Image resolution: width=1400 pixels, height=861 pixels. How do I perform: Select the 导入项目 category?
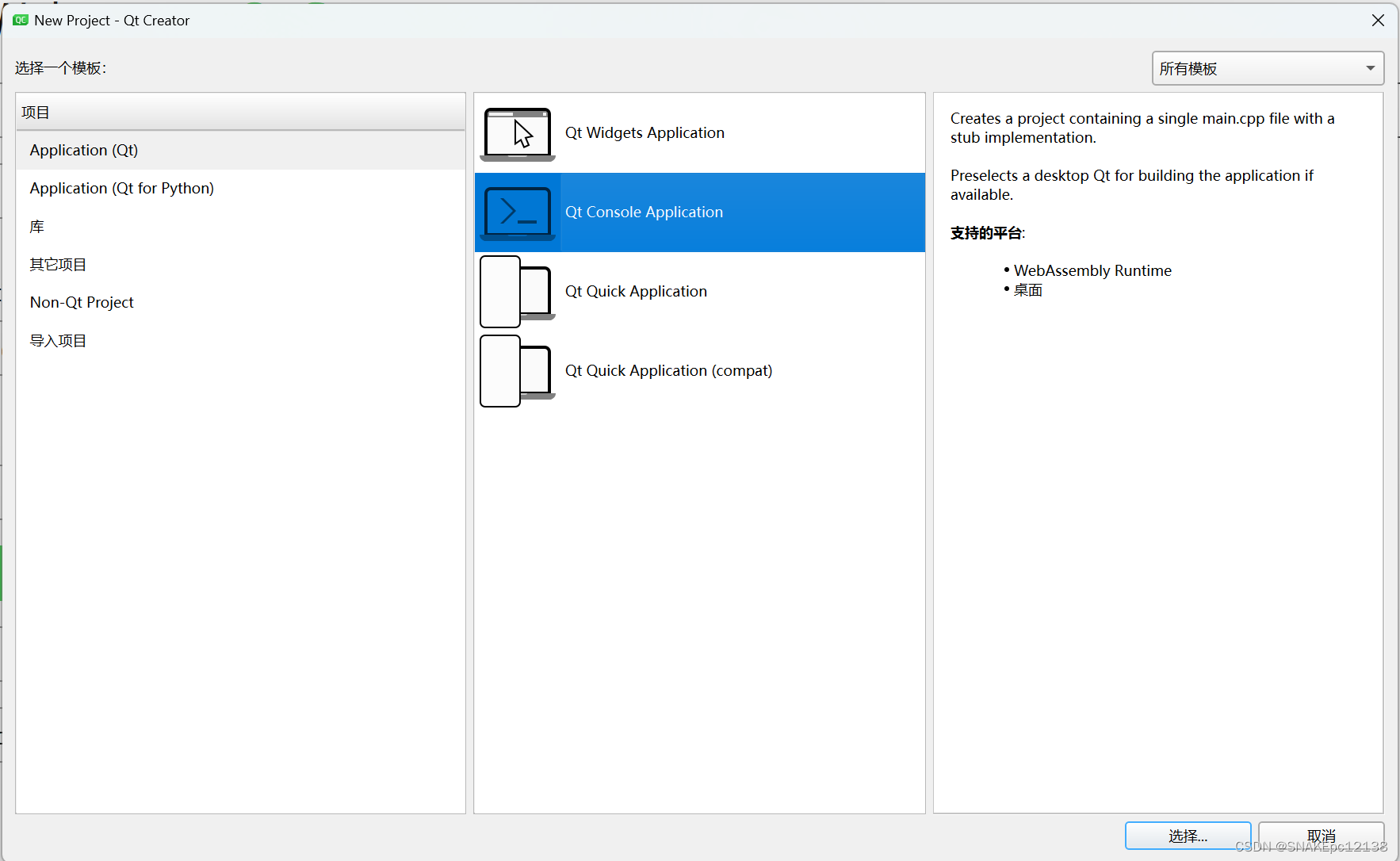click(x=240, y=340)
